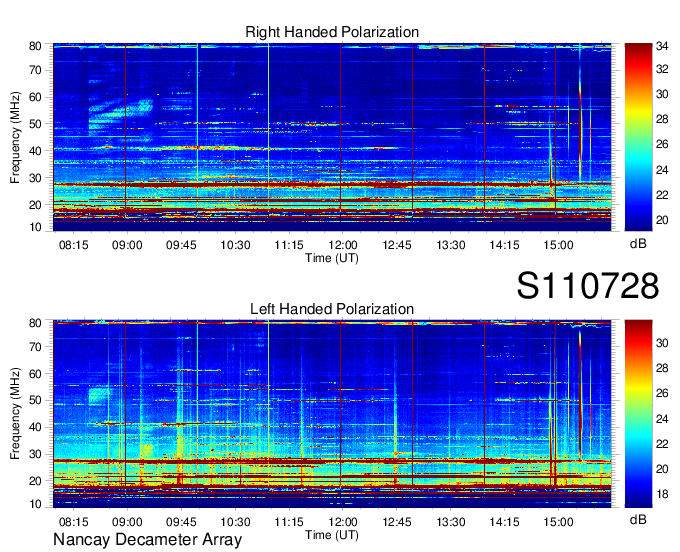The width and height of the screenshot is (680, 552).
Task: Click 80 MHz tick on Left Handed frequency axis
Action: 35,323
